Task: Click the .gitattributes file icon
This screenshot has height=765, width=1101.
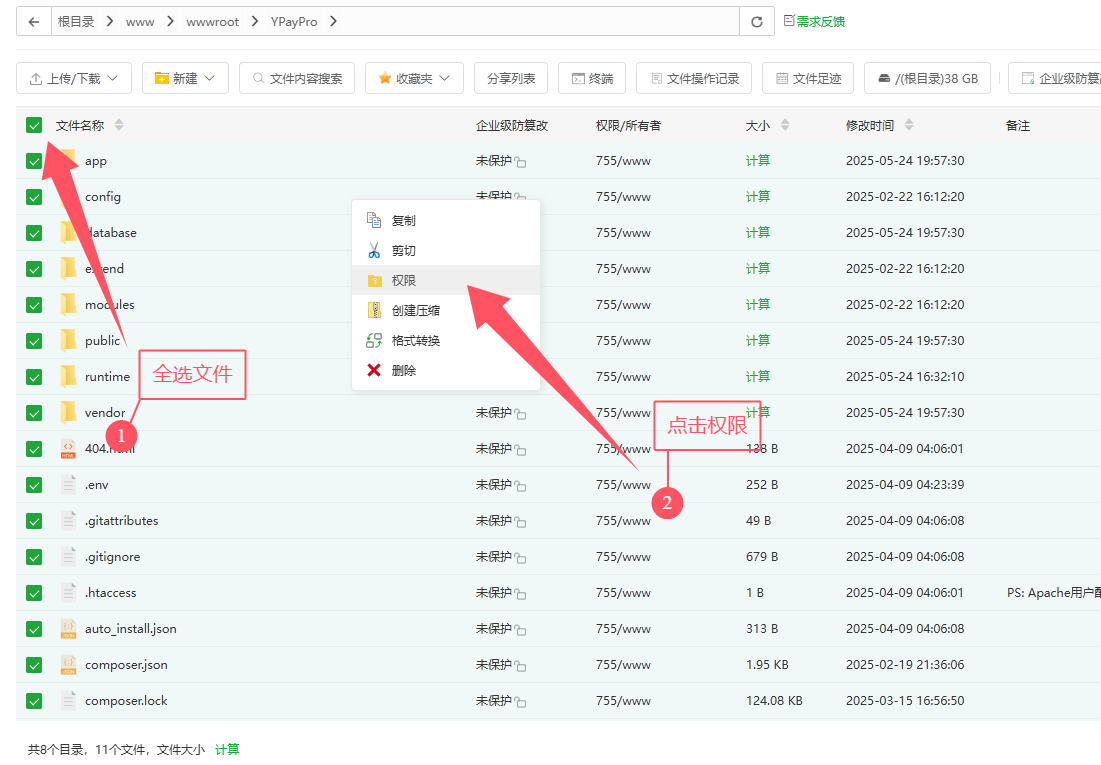Action: coord(68,521)
